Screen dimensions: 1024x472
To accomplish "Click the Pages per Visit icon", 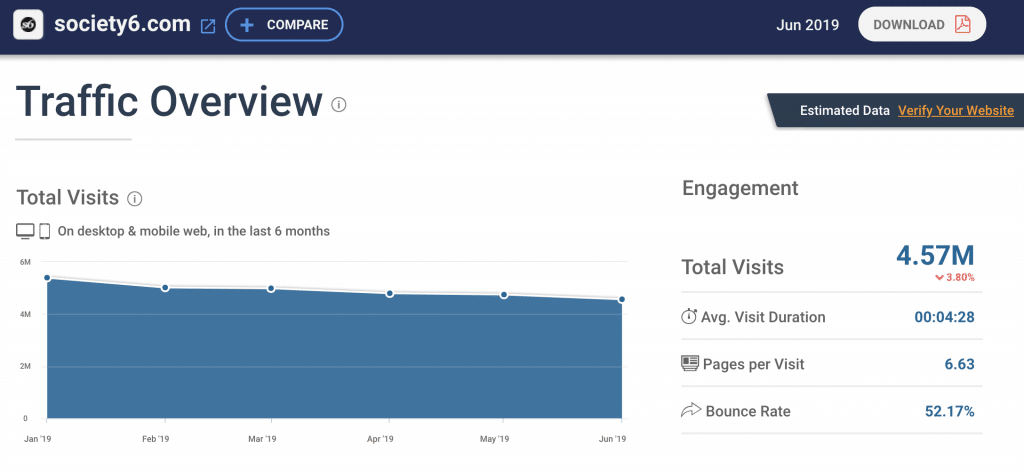I will tap(689, 363).
